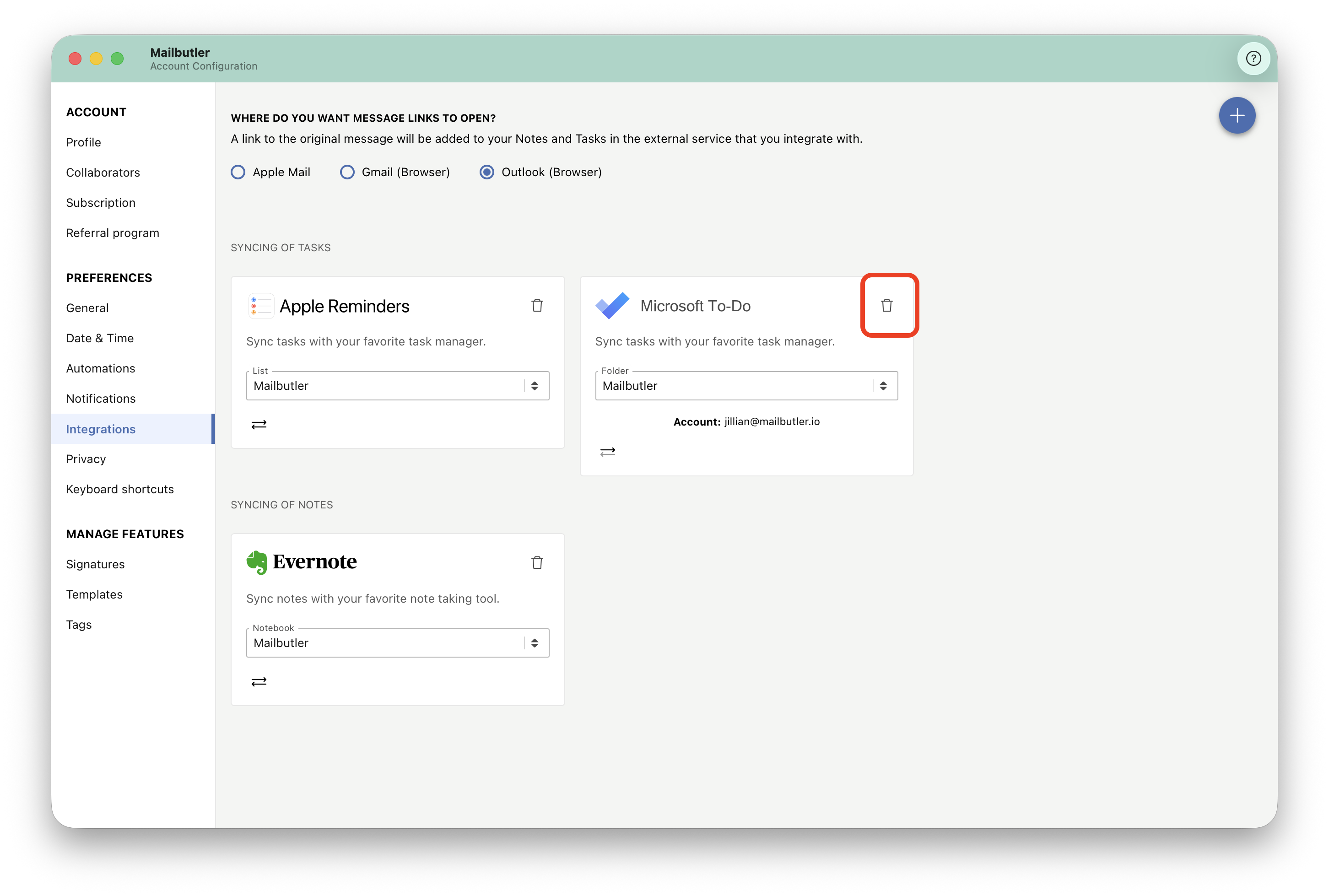This screenshot has height=896, width=1329.
Task: Open Date & Time preferences
Action: 100,338
